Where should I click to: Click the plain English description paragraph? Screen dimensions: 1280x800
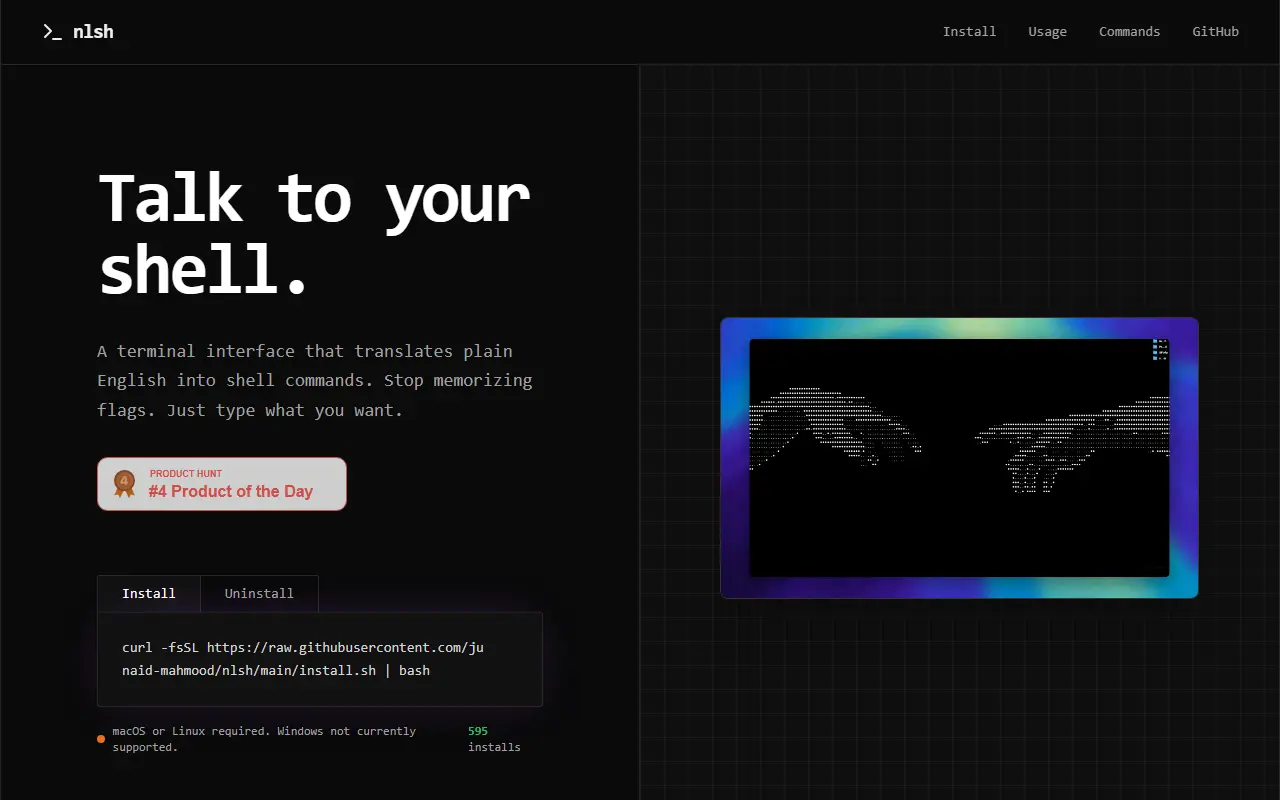[315, 380]
